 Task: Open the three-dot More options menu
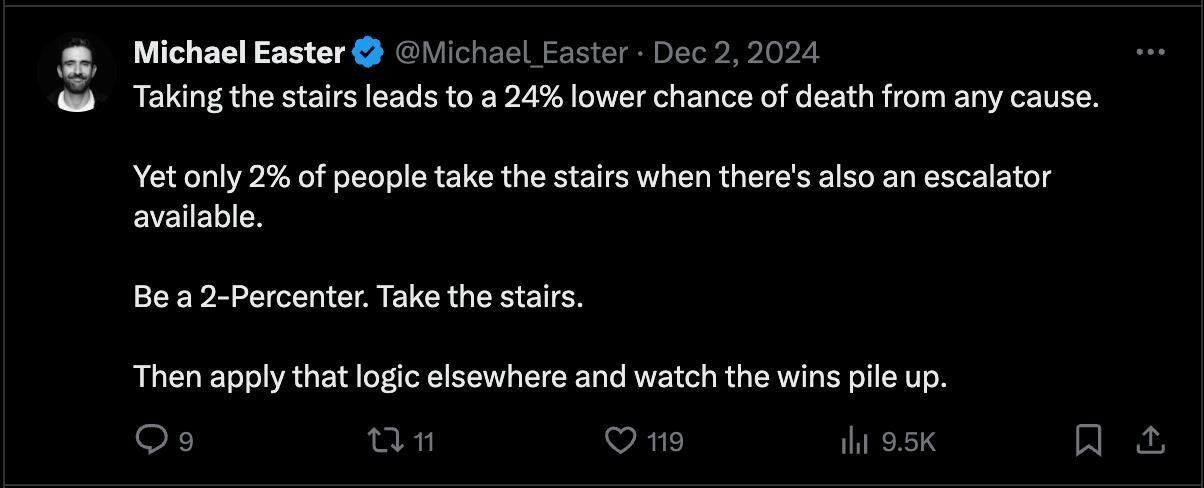coord(1151,53)
